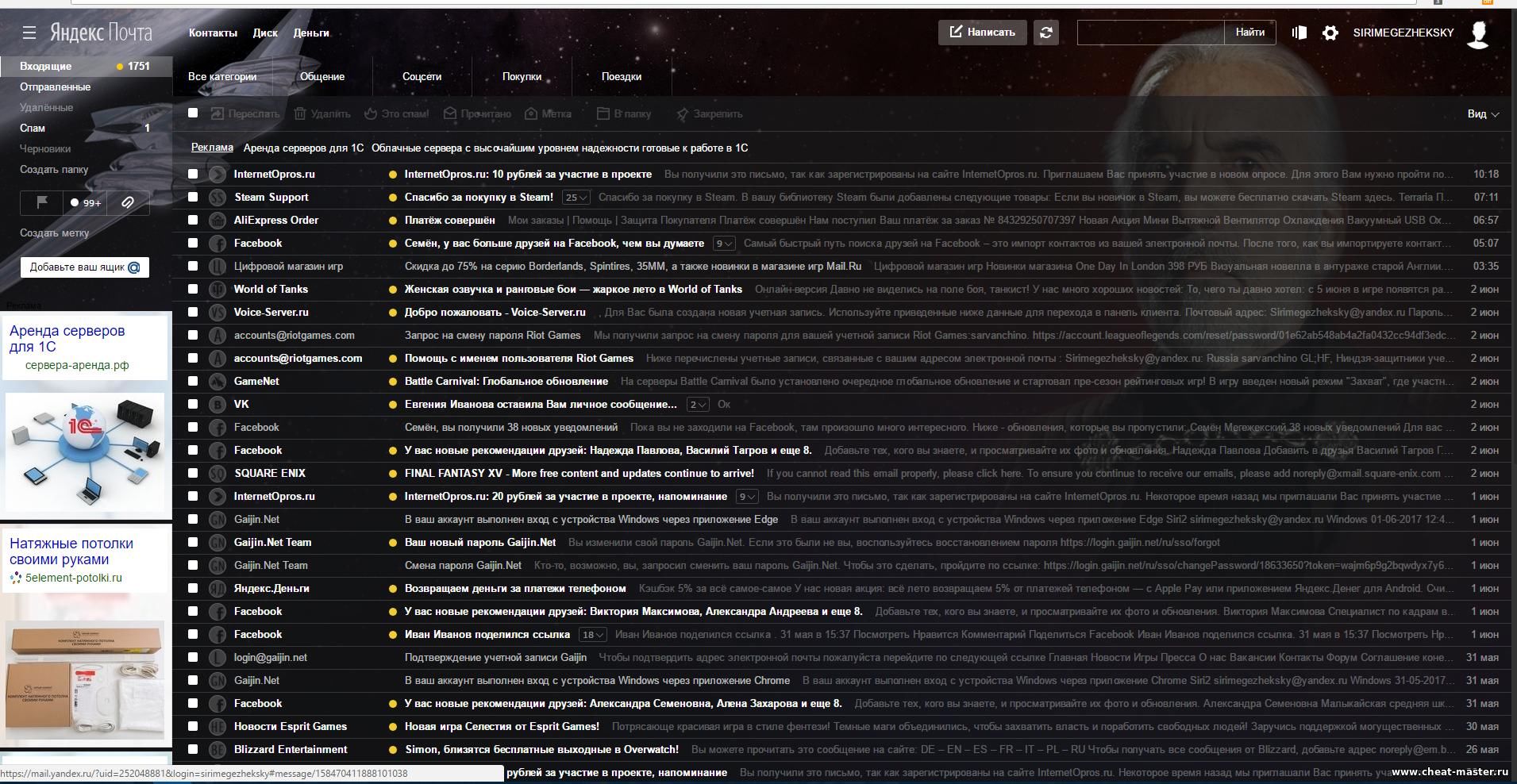Image resolution: width=1517 pixels, height=784 pixels.
Task: Click the SQUARE ENIX sender avatar
Action: [x=218, y=473]
